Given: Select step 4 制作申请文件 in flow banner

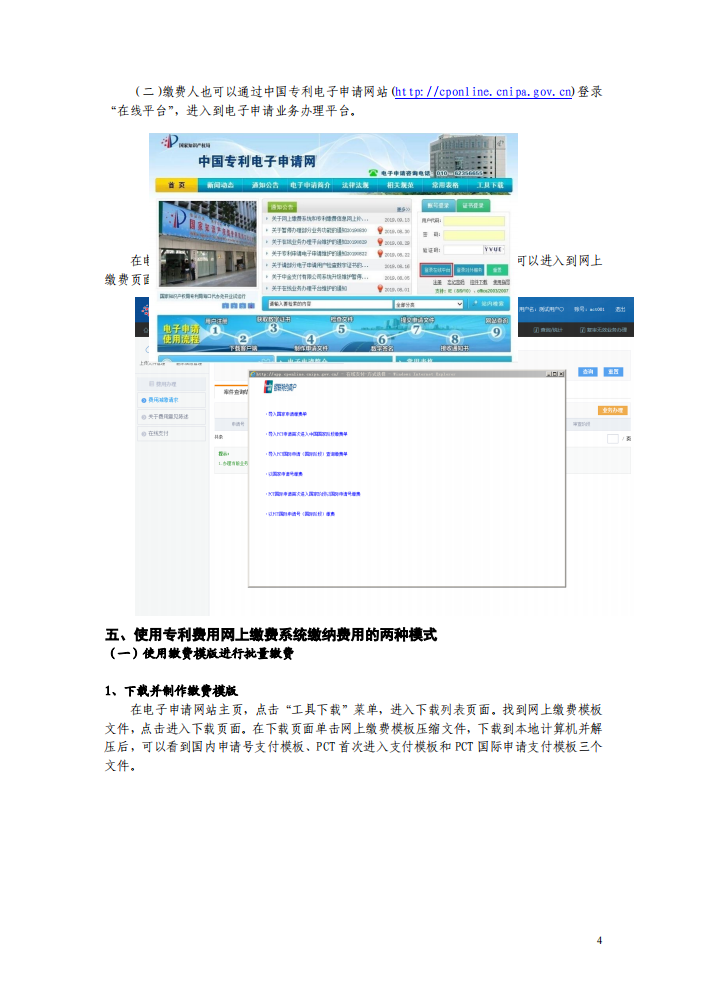Looking at the screenshot, I should coord(311,342).
